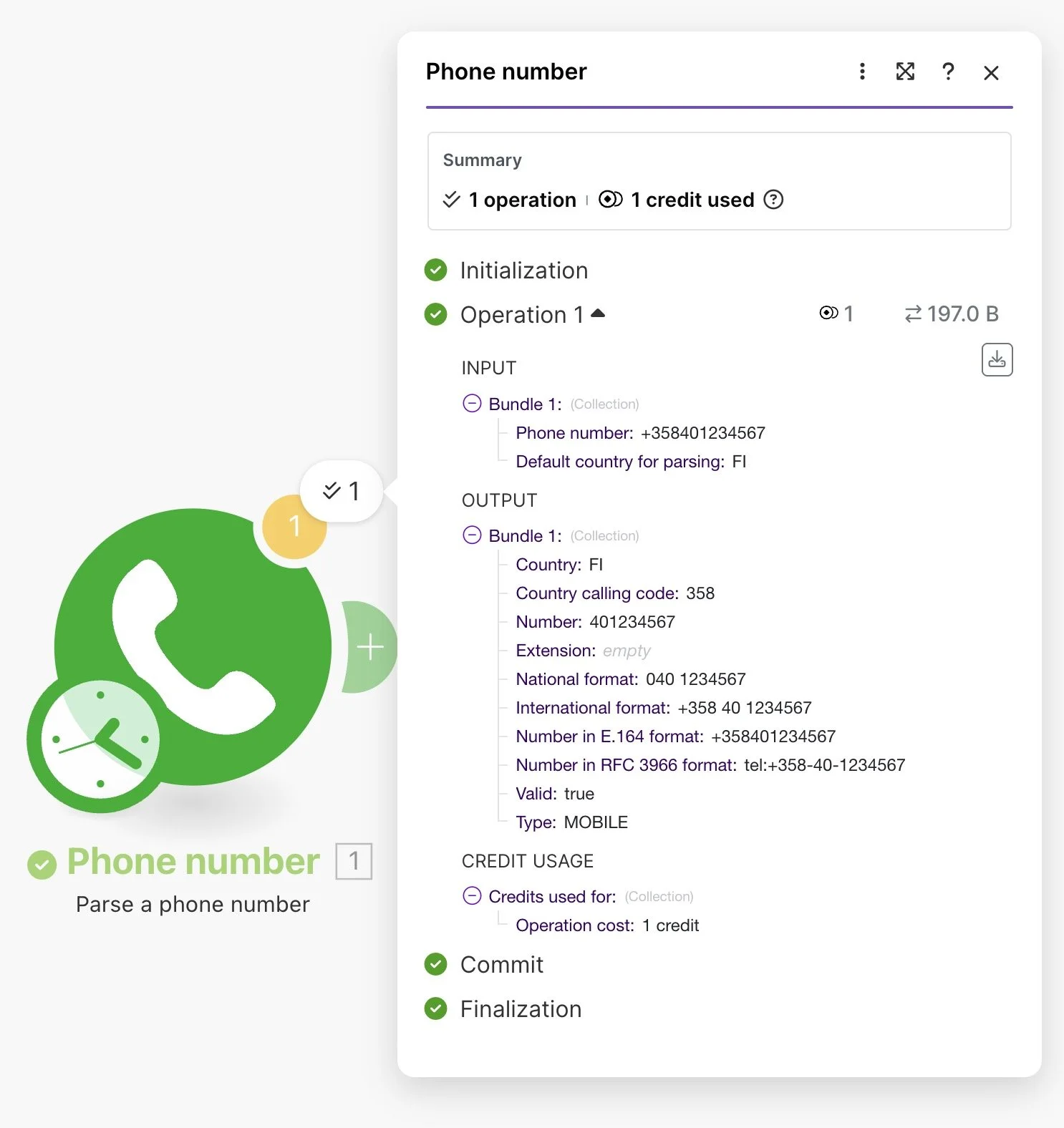1064x1128 pixels.
Task: Click the download icon for Operation 1 data
Action: pyautogui.click(x=996, y=360)
